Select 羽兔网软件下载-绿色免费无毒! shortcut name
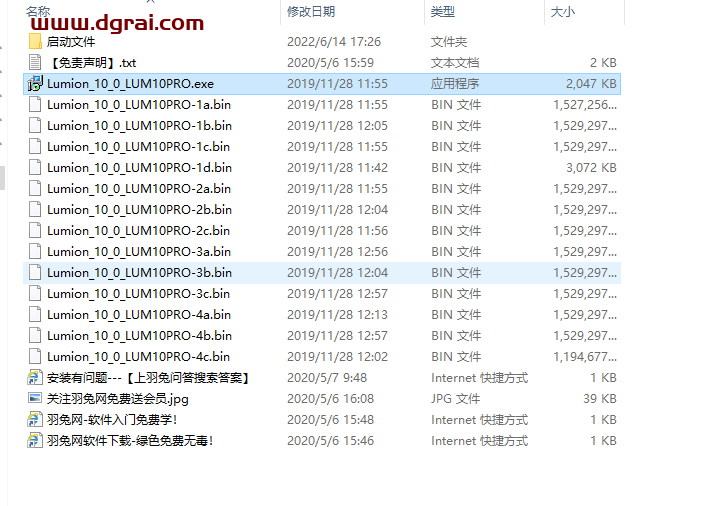This screenshot has height=506, width=720. (x=130, y=441)
